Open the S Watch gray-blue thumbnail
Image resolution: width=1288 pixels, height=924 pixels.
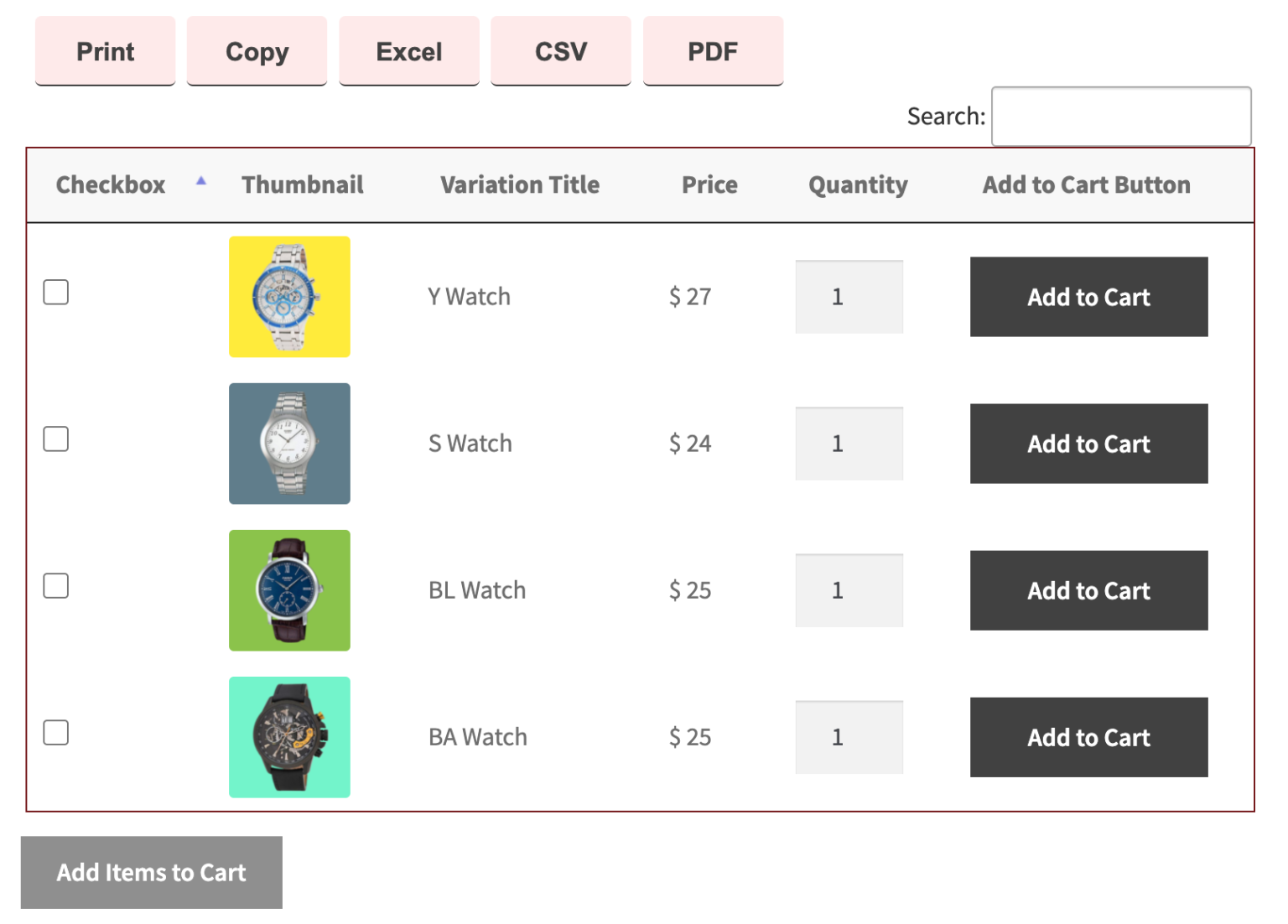pyautogui.click(x=289, y=444)
